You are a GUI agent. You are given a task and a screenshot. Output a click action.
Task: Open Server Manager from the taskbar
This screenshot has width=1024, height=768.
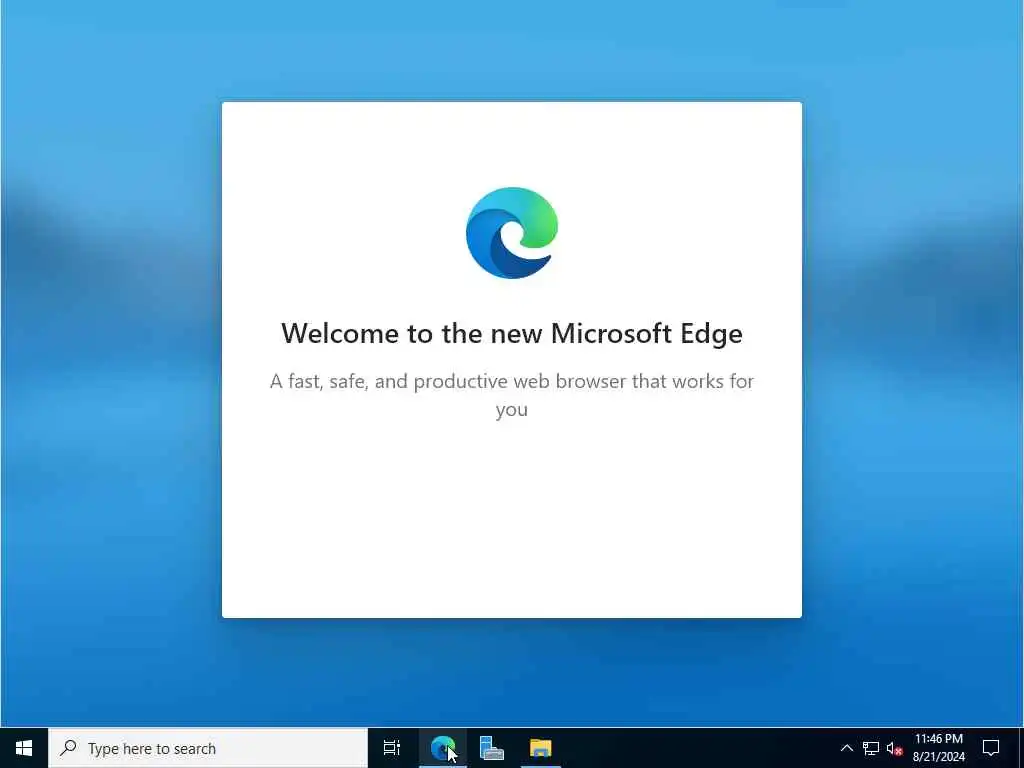click(491, 748)
